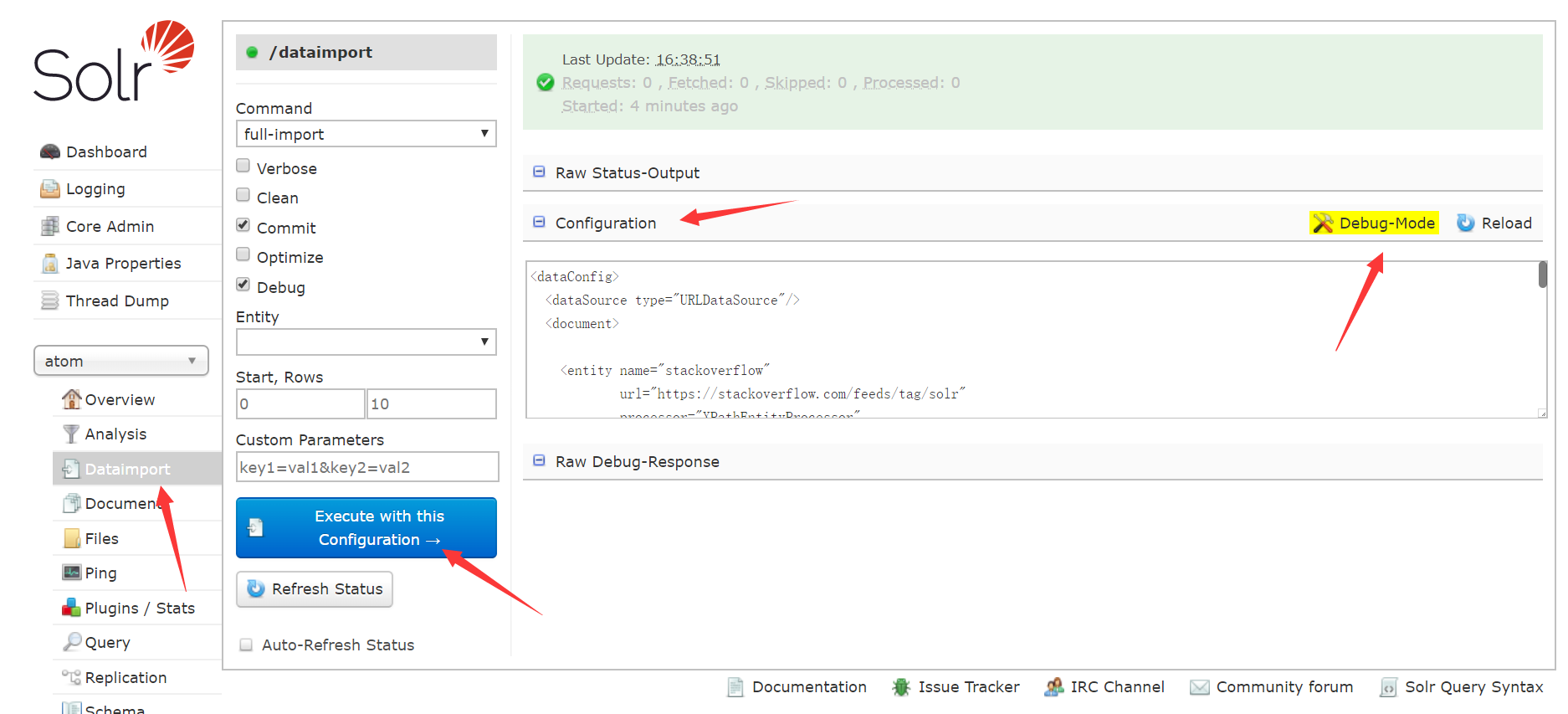Image resolution: width=1568 pixels, height=714 pixels.
Task: Toggle the Auto-Refresh Status checkbox
Action: [246, 645]
